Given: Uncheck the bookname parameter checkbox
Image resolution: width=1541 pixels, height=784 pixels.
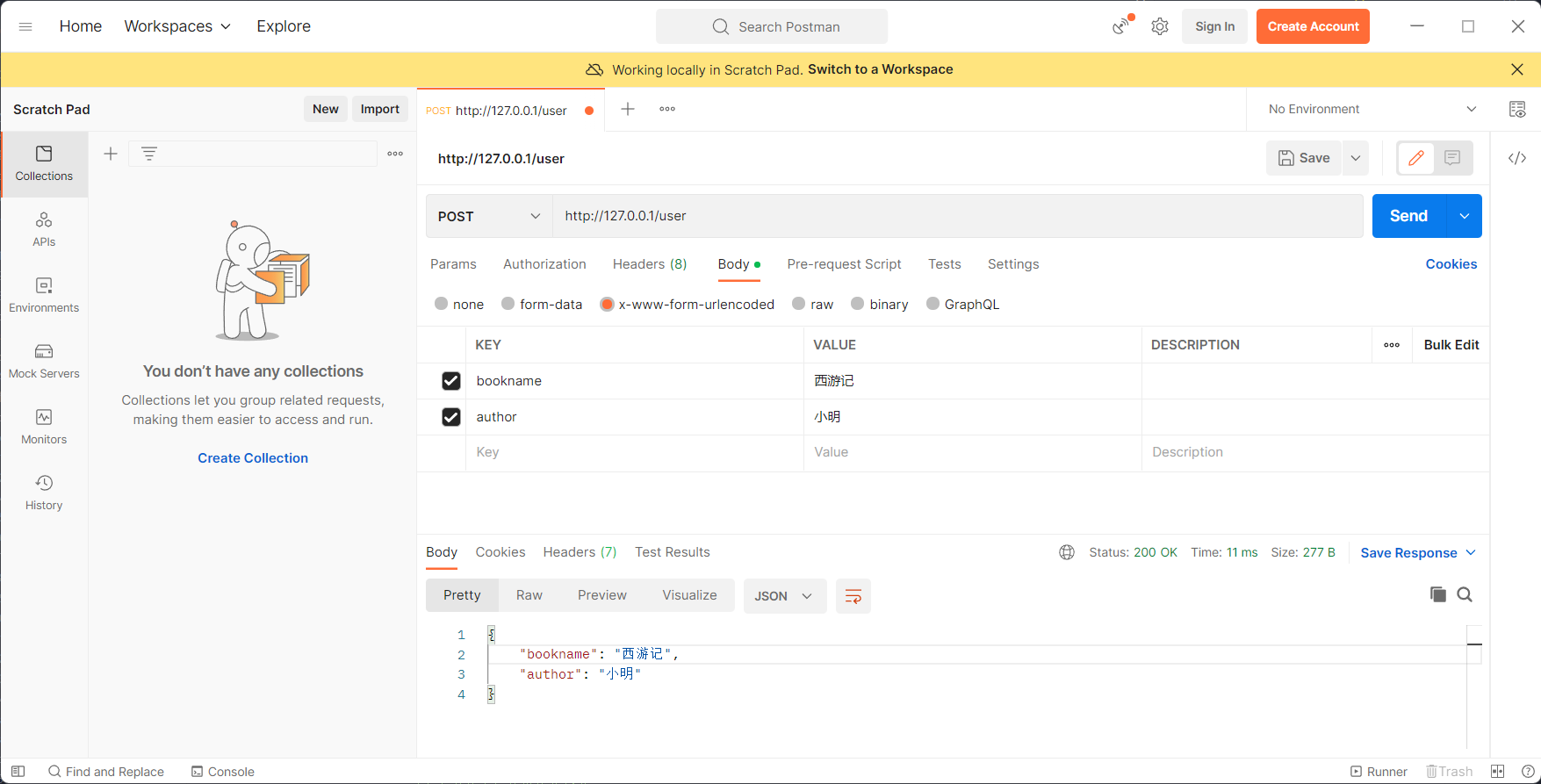Looking at the screenshot, I should (451, 381).
